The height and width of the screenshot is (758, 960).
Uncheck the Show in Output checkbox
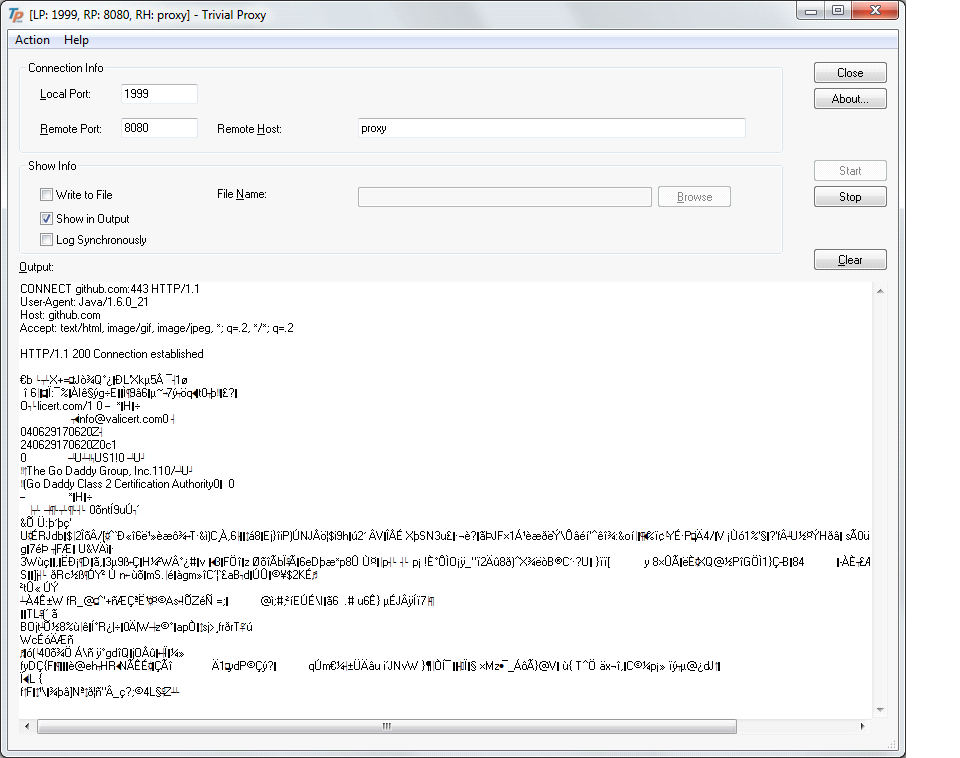click(47, 219)
